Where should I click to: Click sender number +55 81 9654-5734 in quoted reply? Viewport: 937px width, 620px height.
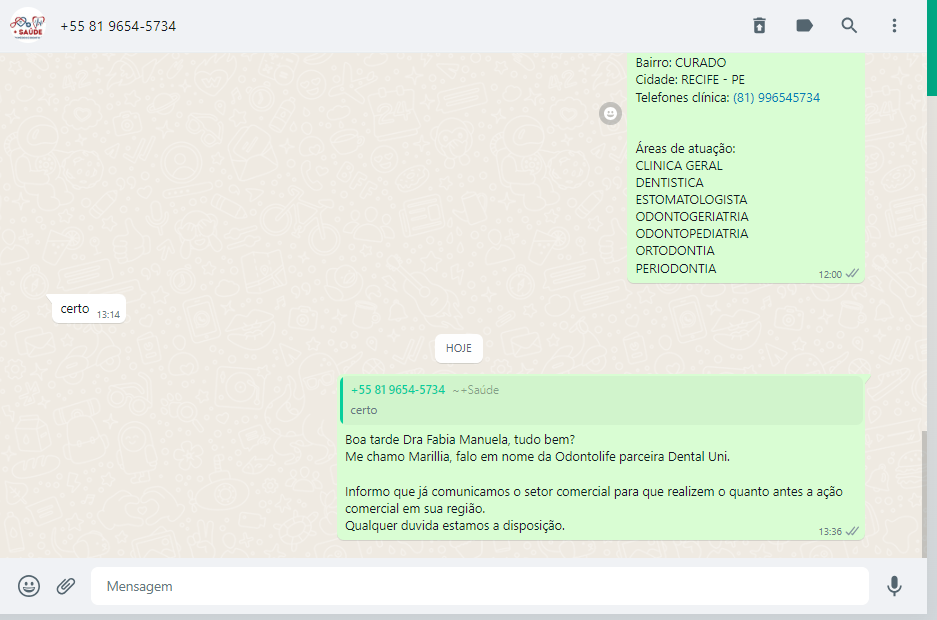[x=398, y=390]
